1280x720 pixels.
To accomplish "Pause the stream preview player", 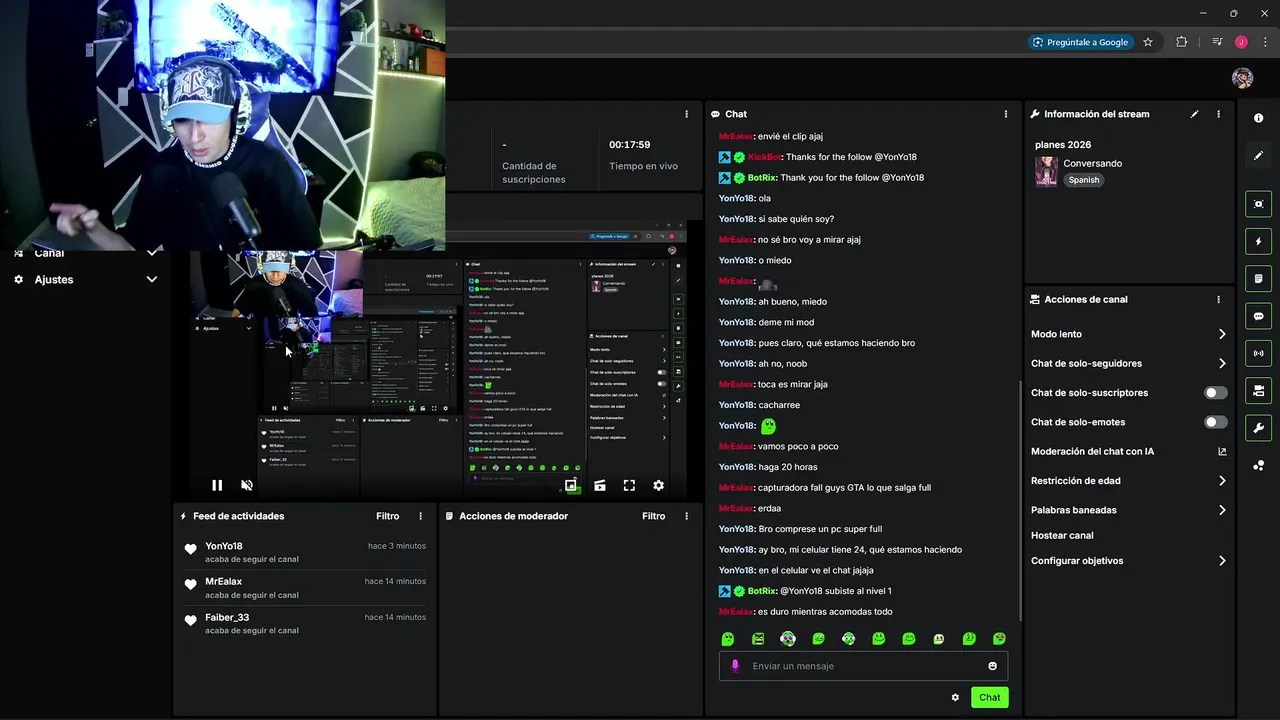I will 217,485.
